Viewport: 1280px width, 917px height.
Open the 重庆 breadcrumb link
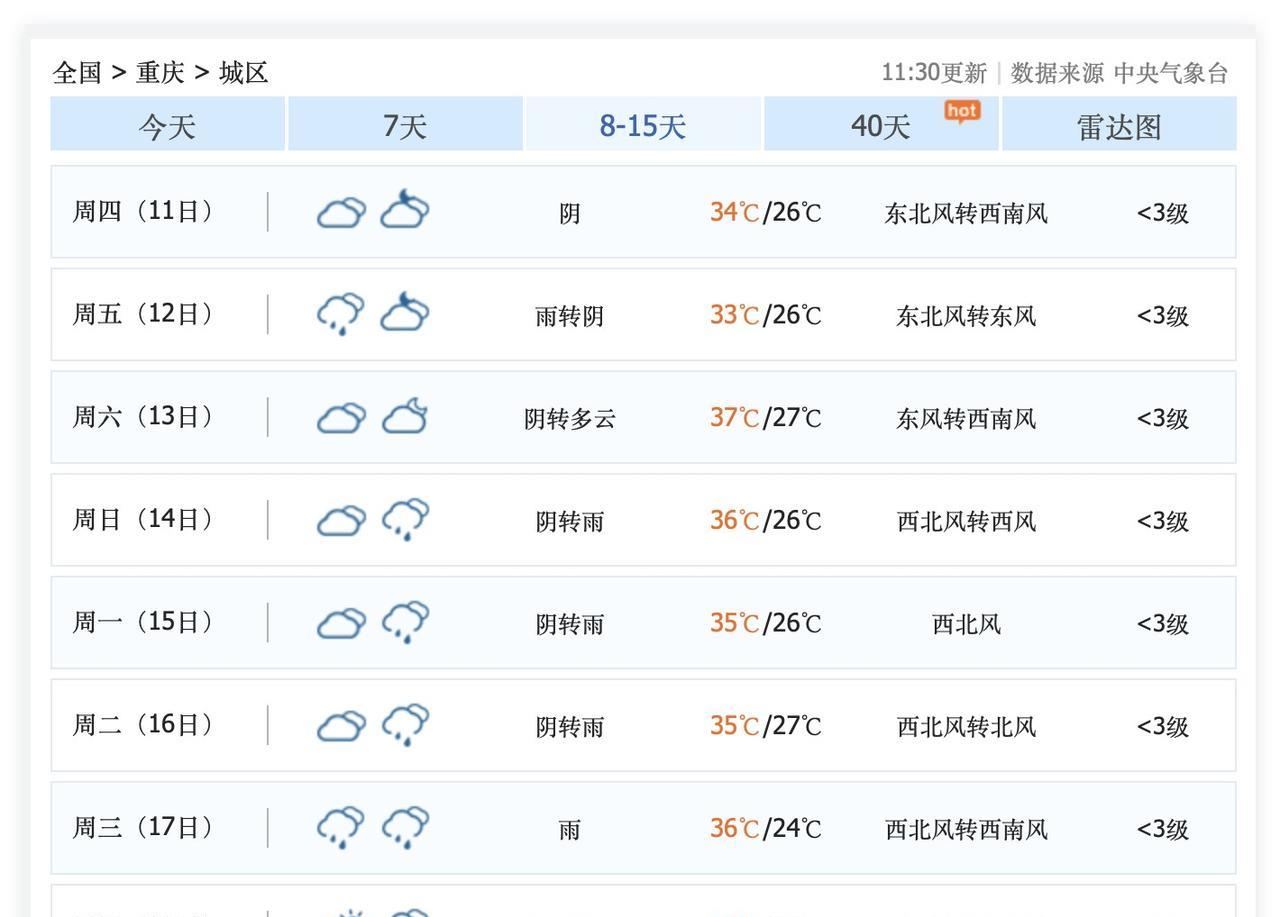click(x=160, y=73)
